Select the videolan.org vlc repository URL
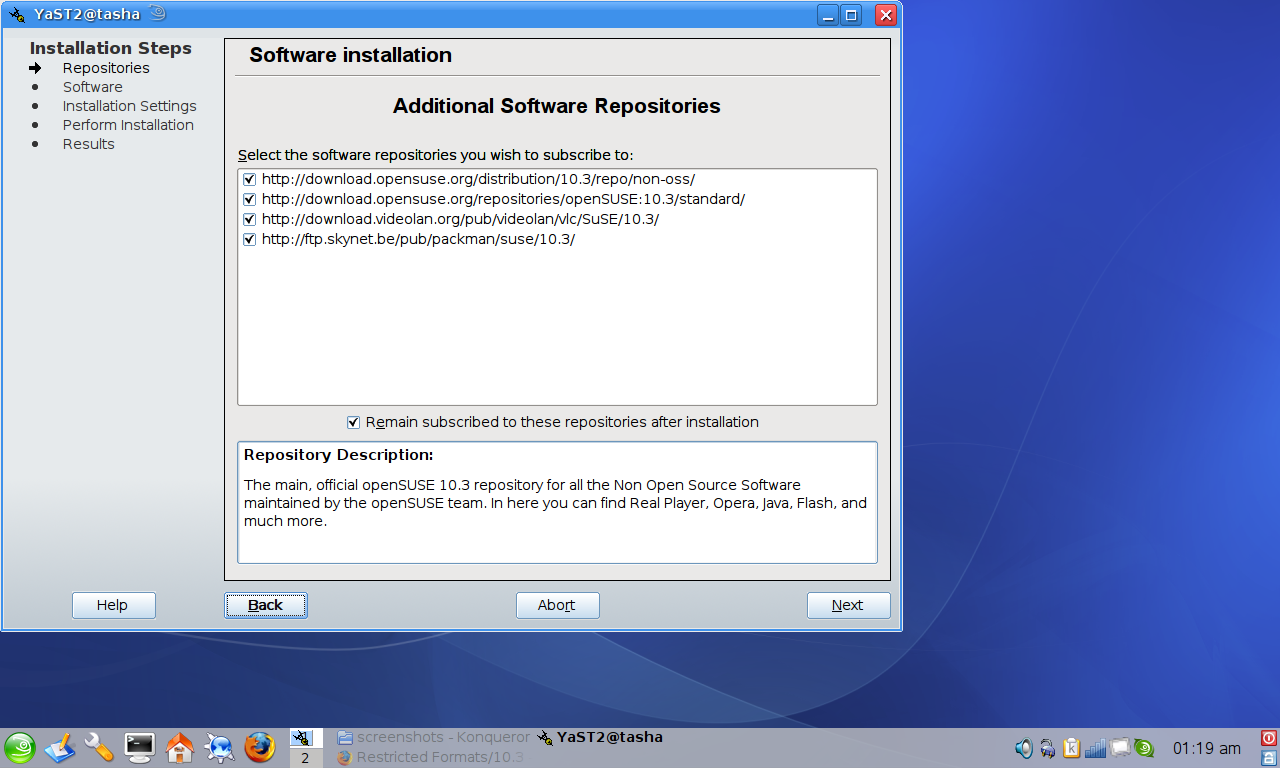This screenshot has width=1280, height=768. 460,220
